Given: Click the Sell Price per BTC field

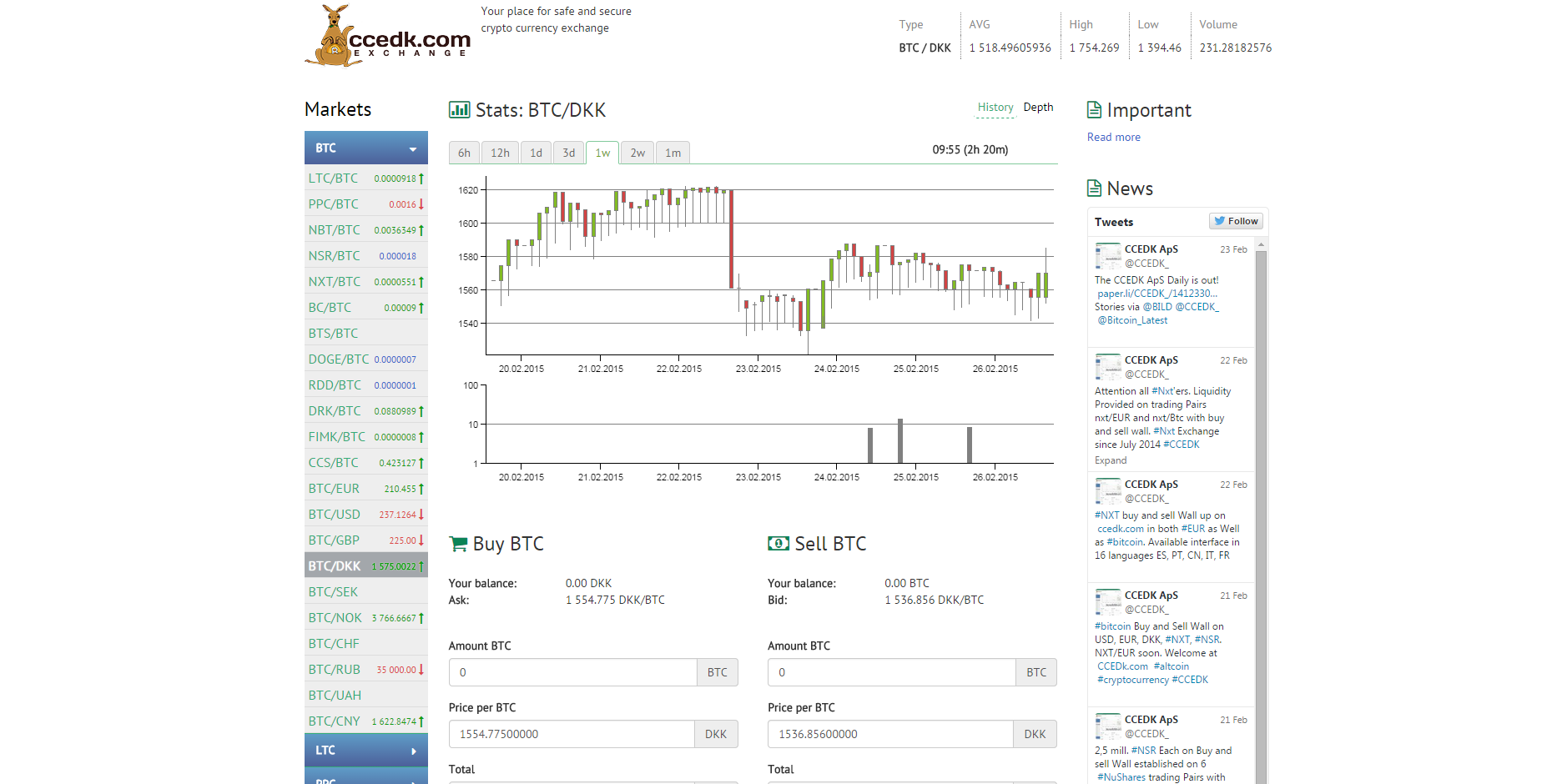Looking at the screenshot, I should [x=890, y=734].
